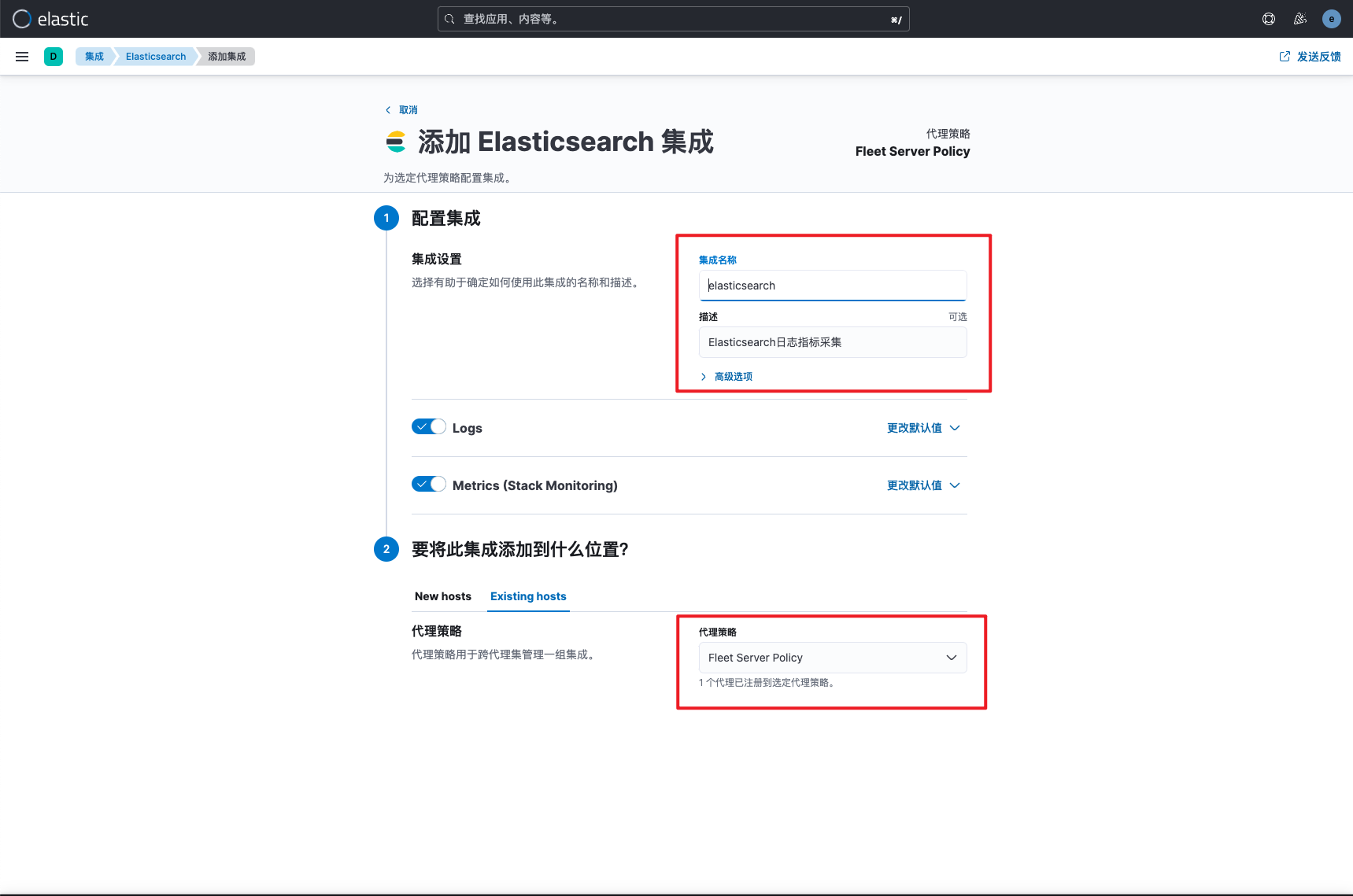
Task: Open the 代理策略 dropdown
Action: 833,658
